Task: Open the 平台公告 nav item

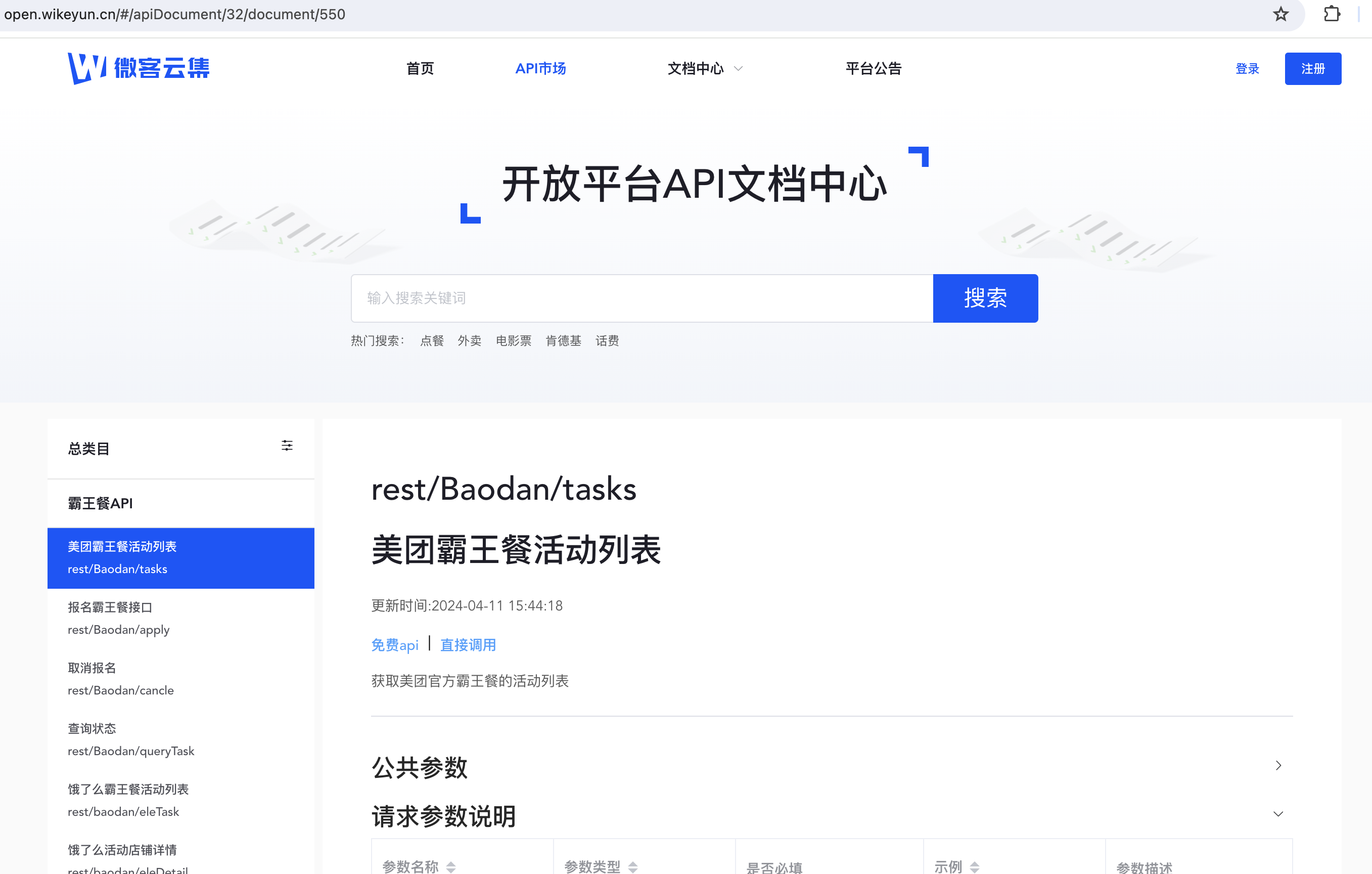Action: [x=874, y=68]
